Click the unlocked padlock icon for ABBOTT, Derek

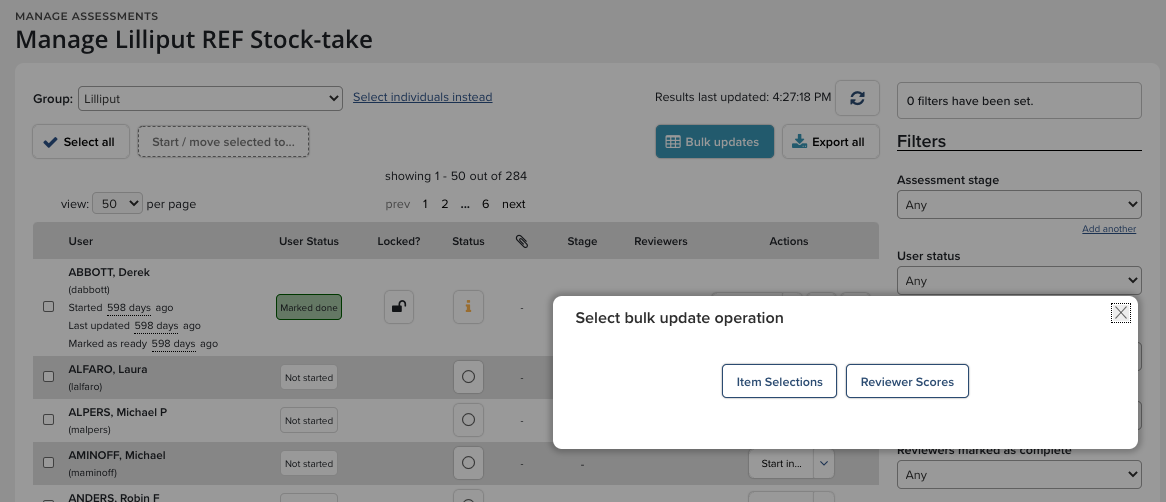(x=399, y=307)
